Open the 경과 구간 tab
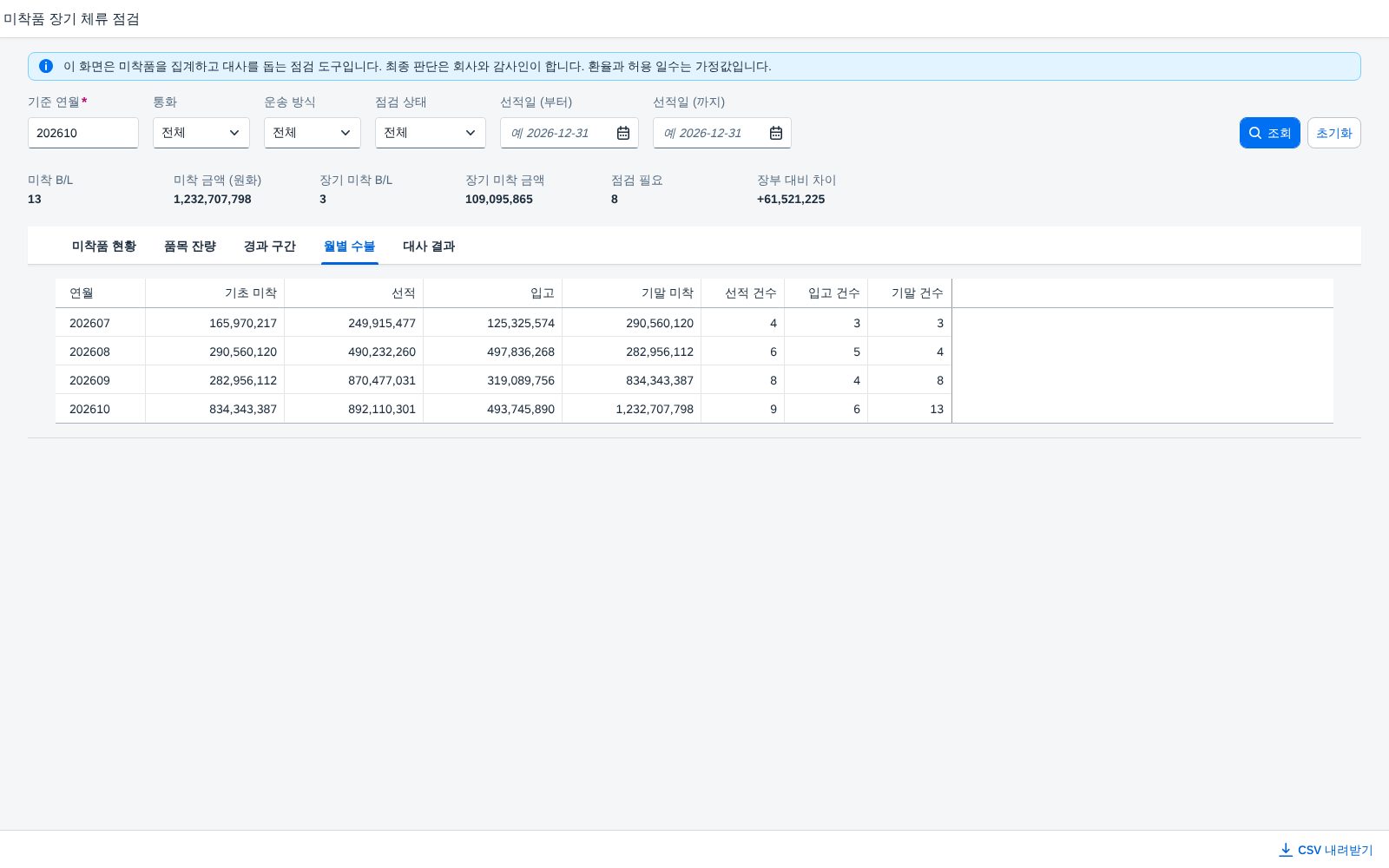Image resolution: width=1389 pixels, height=868 pixels. point(270,247)
